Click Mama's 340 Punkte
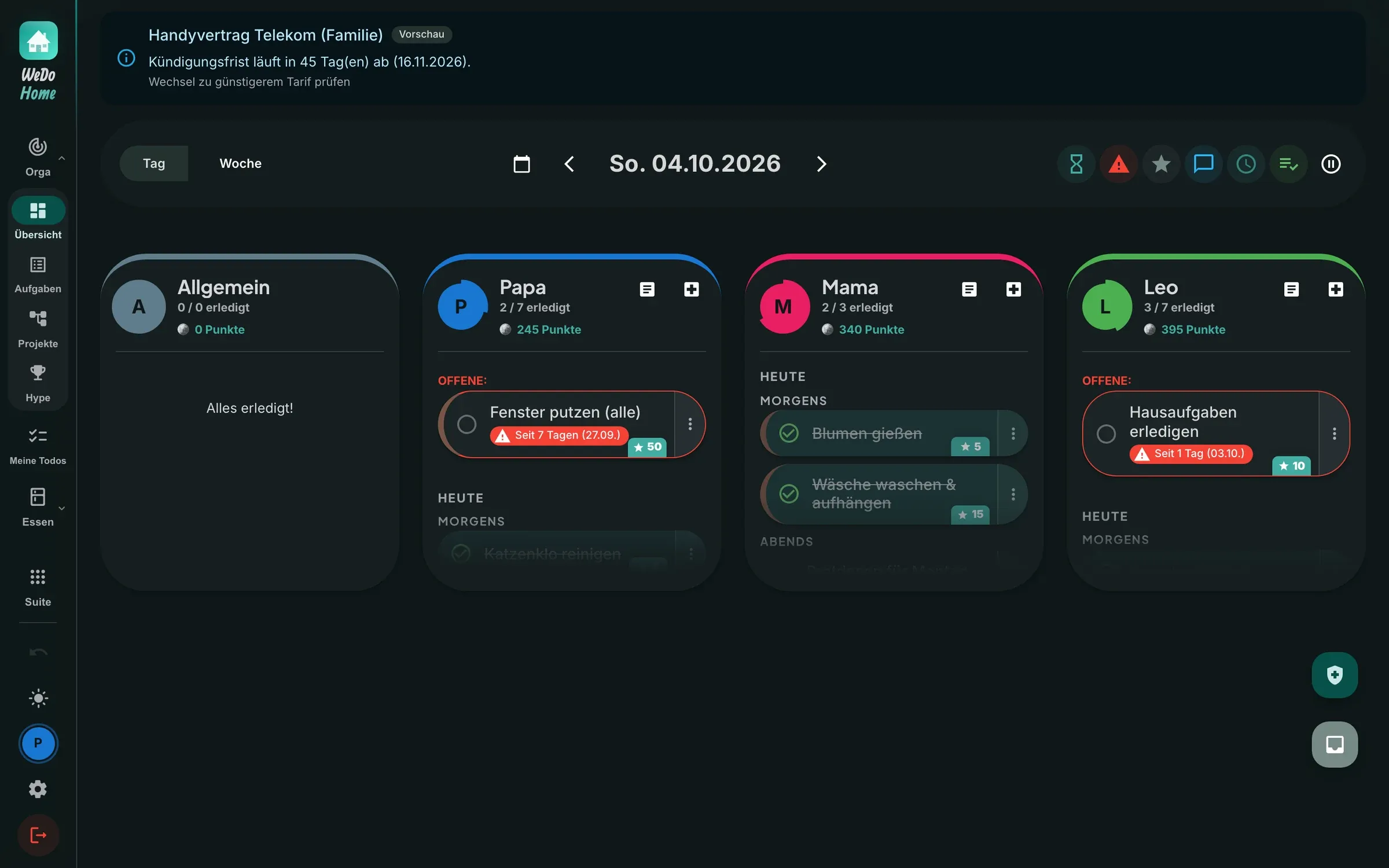The height and width of the screenshot is (868, 1389). tap(871, 329)
